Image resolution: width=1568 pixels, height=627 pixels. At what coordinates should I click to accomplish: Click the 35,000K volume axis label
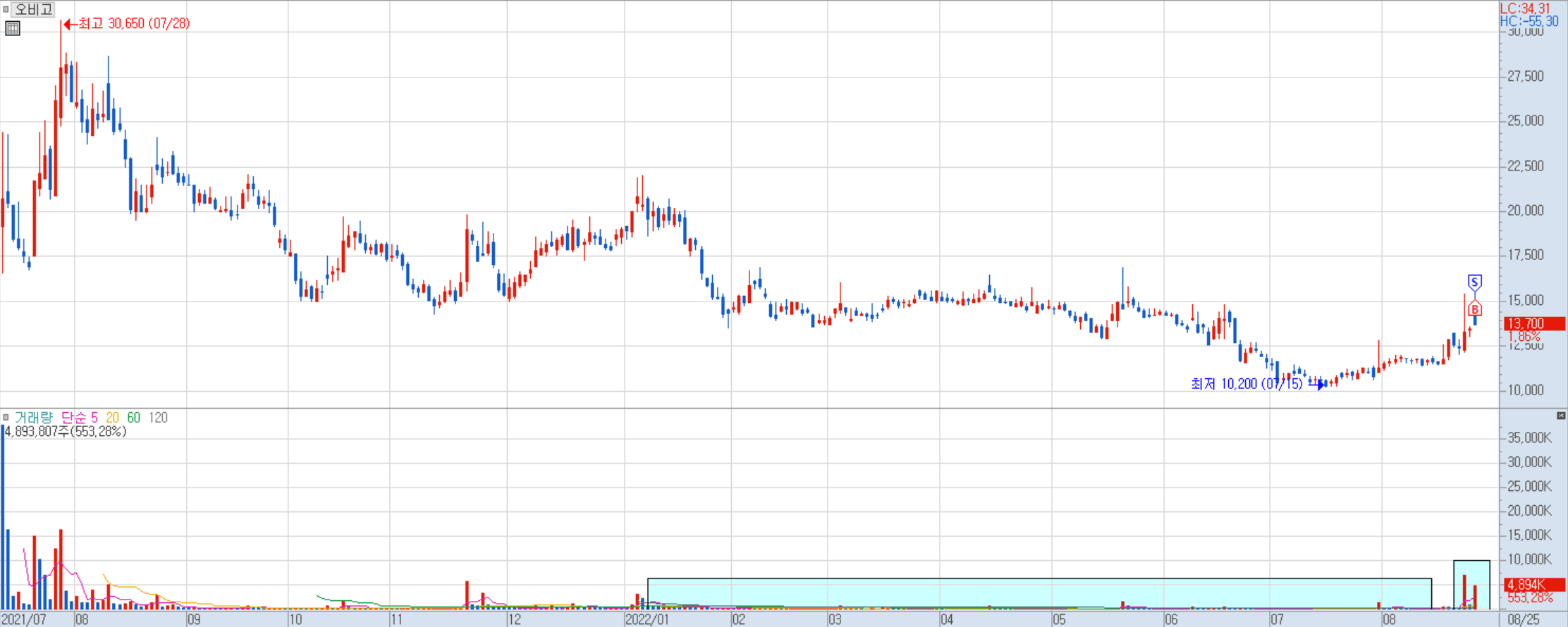tap(1529, 437)
